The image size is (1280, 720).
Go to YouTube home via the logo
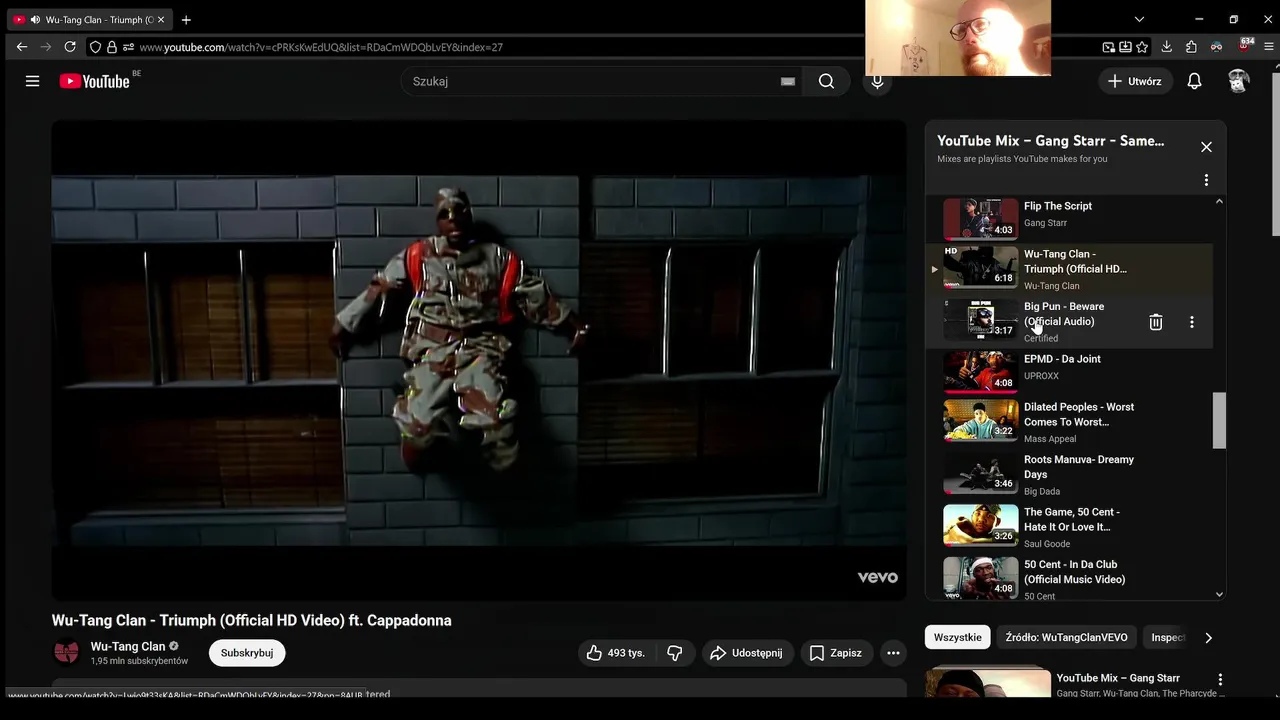coord(95,81)
